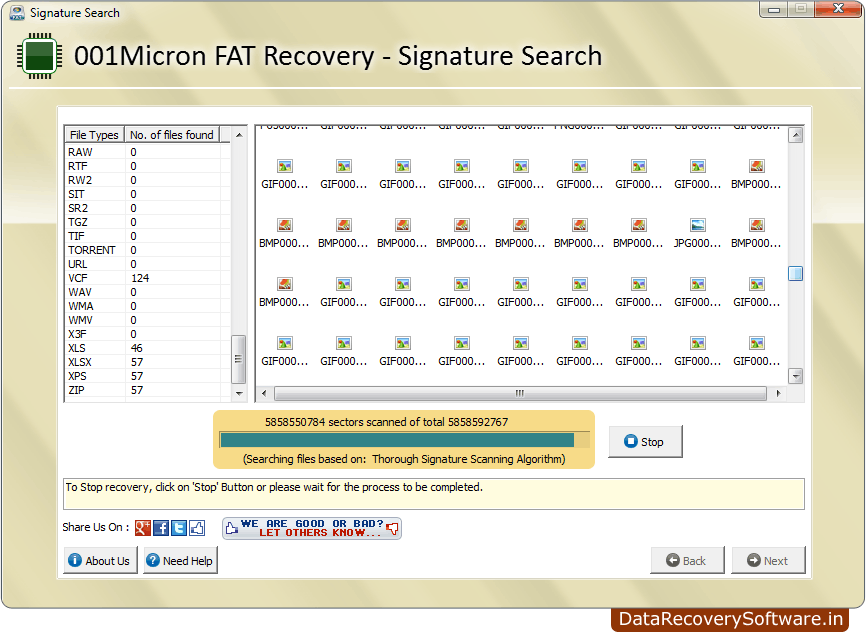Screen dimensions: 866x632
Task: Go Back to previous step
Action: pyautogui.click(x=687, y=560)
